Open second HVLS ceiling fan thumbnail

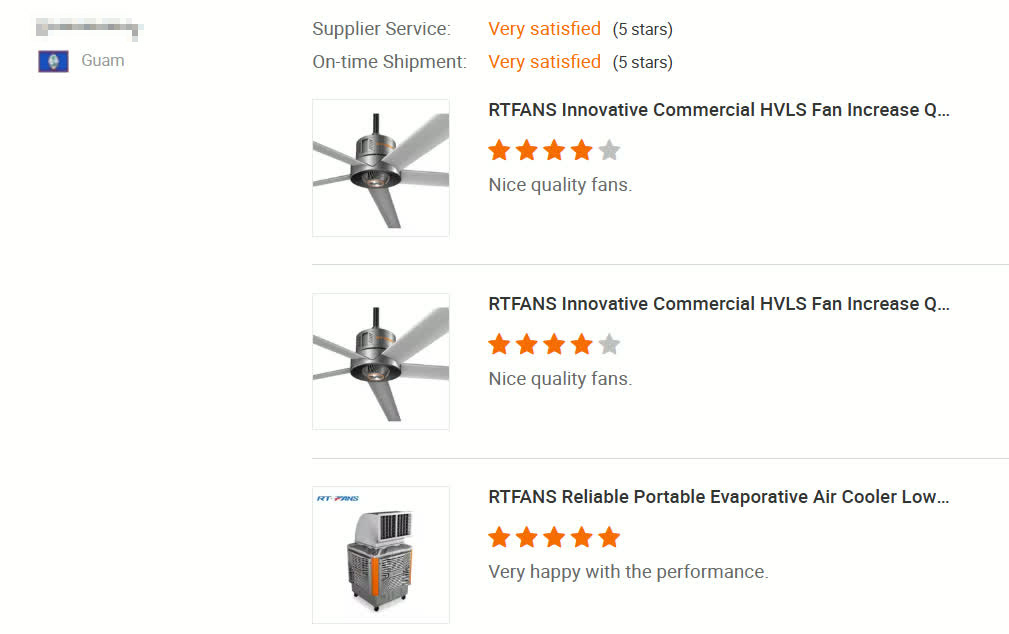point(381,361)
